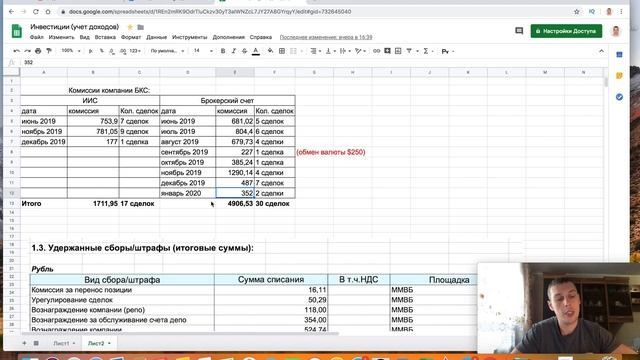The image size is (640, 360).
Task: Format the cell as percent
Action: tap(101, 51)
